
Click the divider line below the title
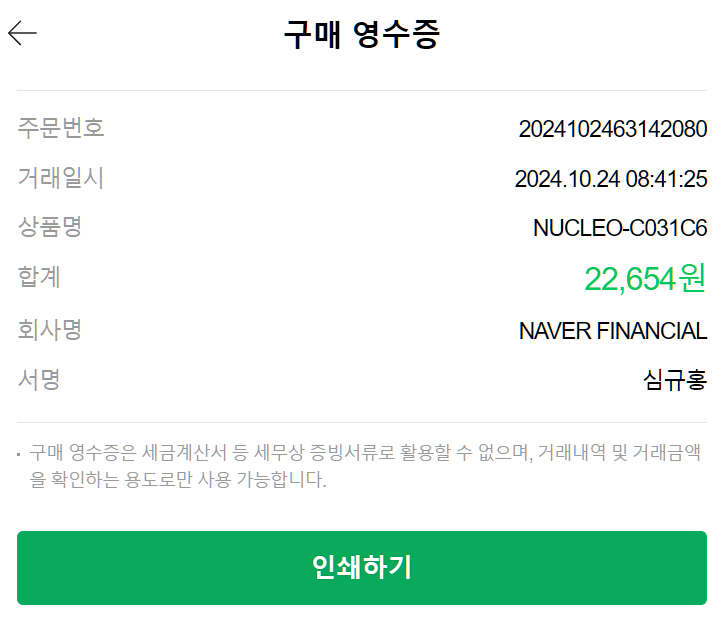point(362,91)
